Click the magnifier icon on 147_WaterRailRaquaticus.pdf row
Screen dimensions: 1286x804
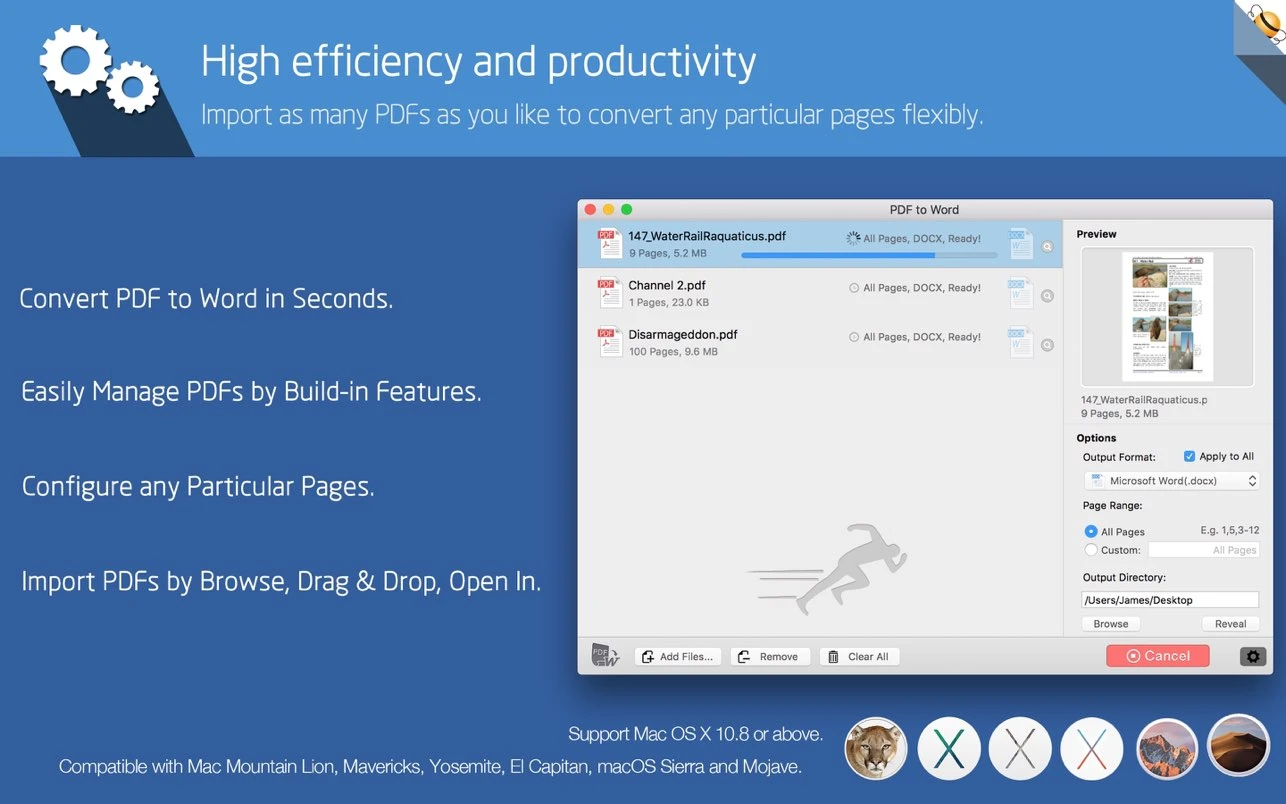tap(1047, 246)
